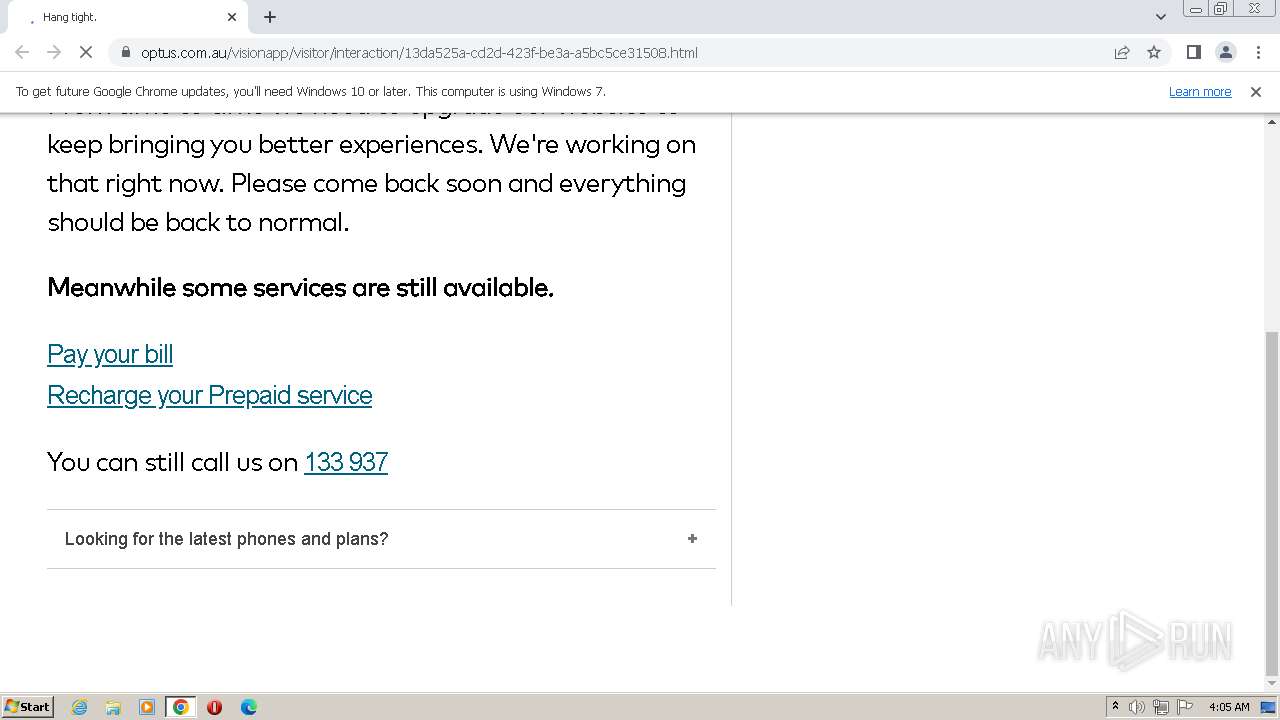
Task: Dismiss the Chrome update notification bar
Action: [x=1256, y=91]
